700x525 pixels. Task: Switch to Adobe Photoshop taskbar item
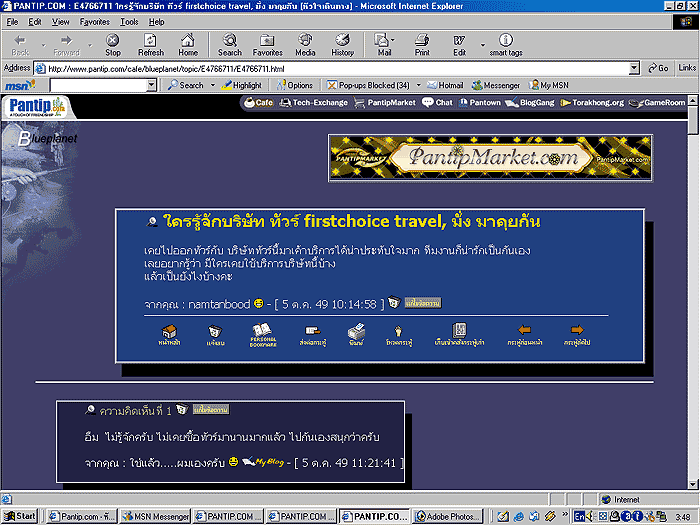(x=448, y=516)
